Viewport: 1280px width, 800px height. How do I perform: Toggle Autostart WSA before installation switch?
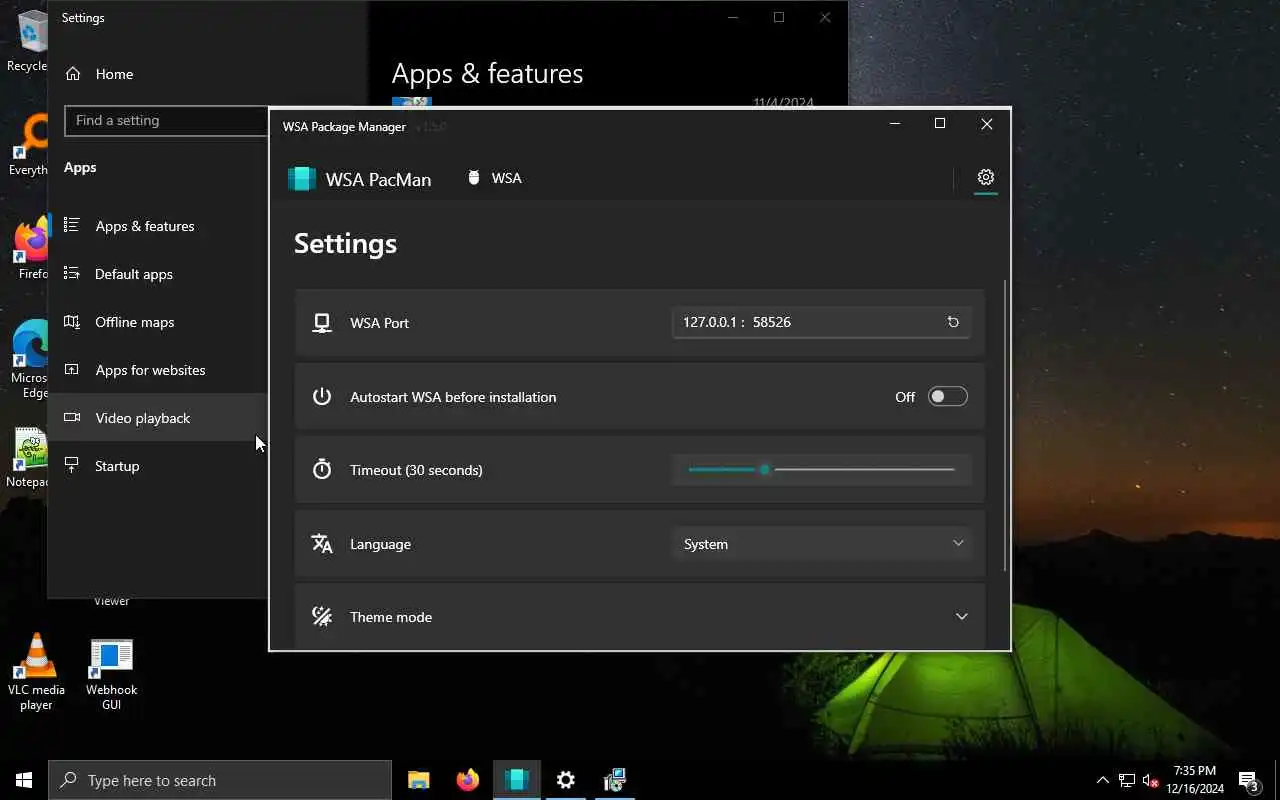pyautogui.click(x=947, y=397)
